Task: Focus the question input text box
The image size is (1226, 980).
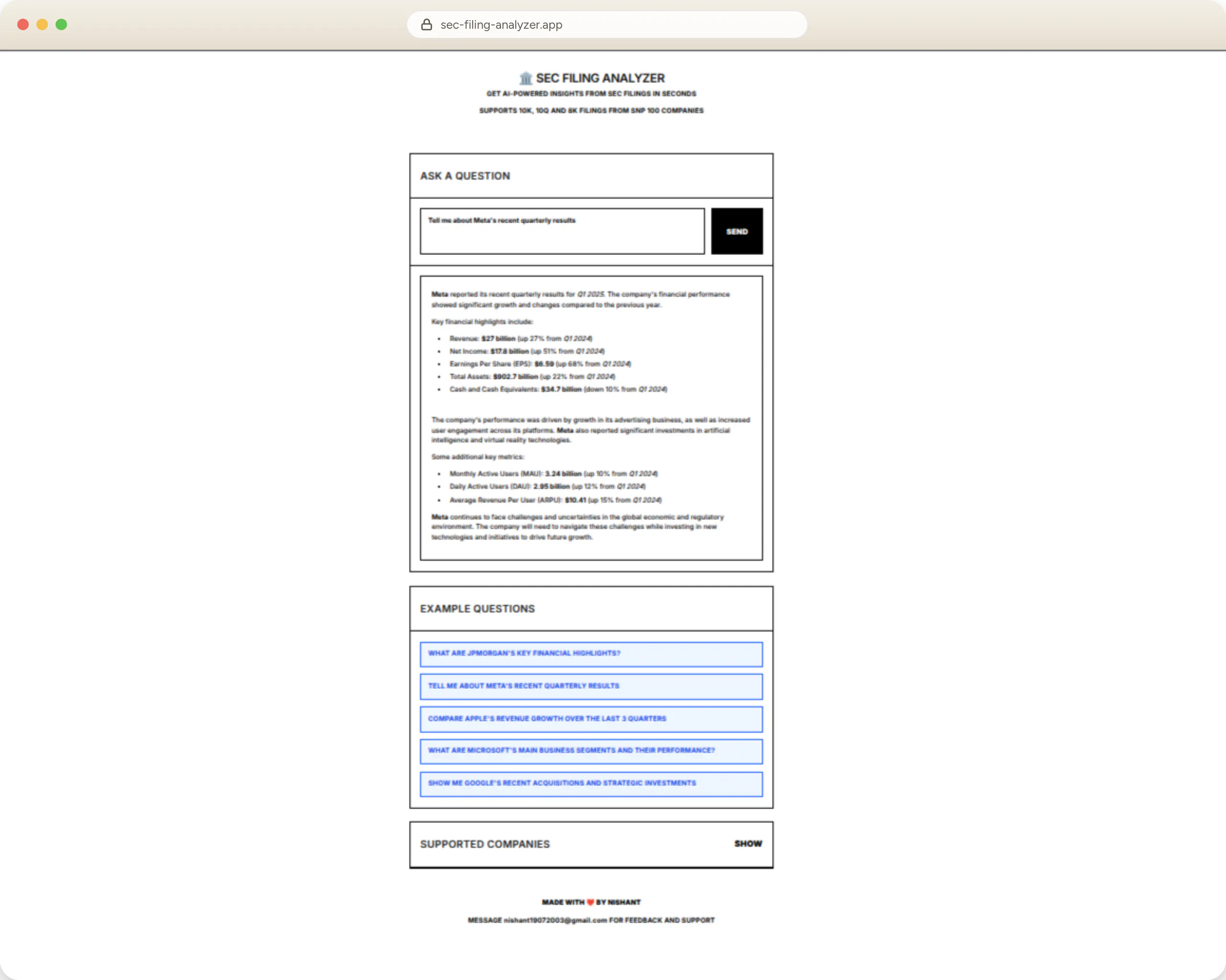Action: [562, 231]
